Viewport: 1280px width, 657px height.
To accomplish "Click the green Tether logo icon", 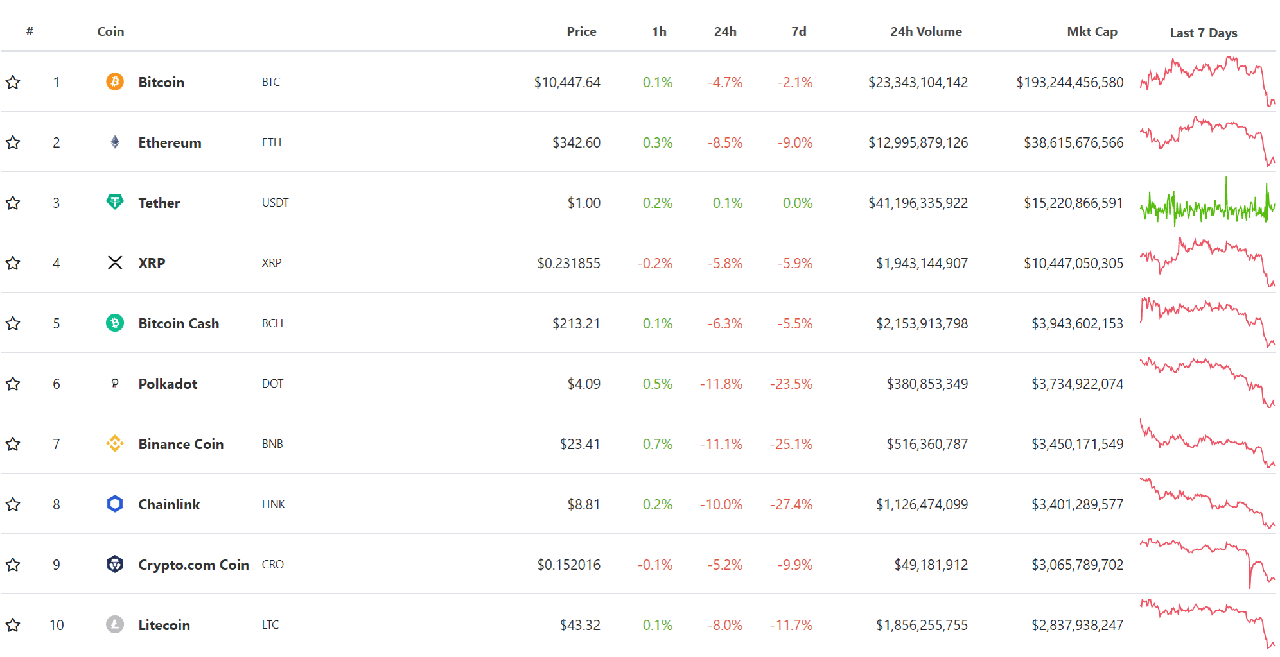I will tap(115, 202).
